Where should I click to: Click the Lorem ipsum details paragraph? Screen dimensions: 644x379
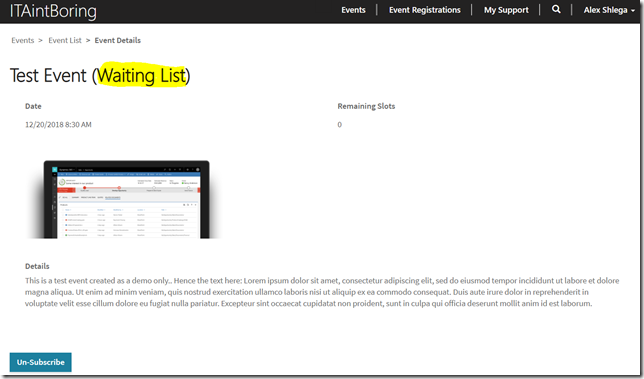[322, 292]
